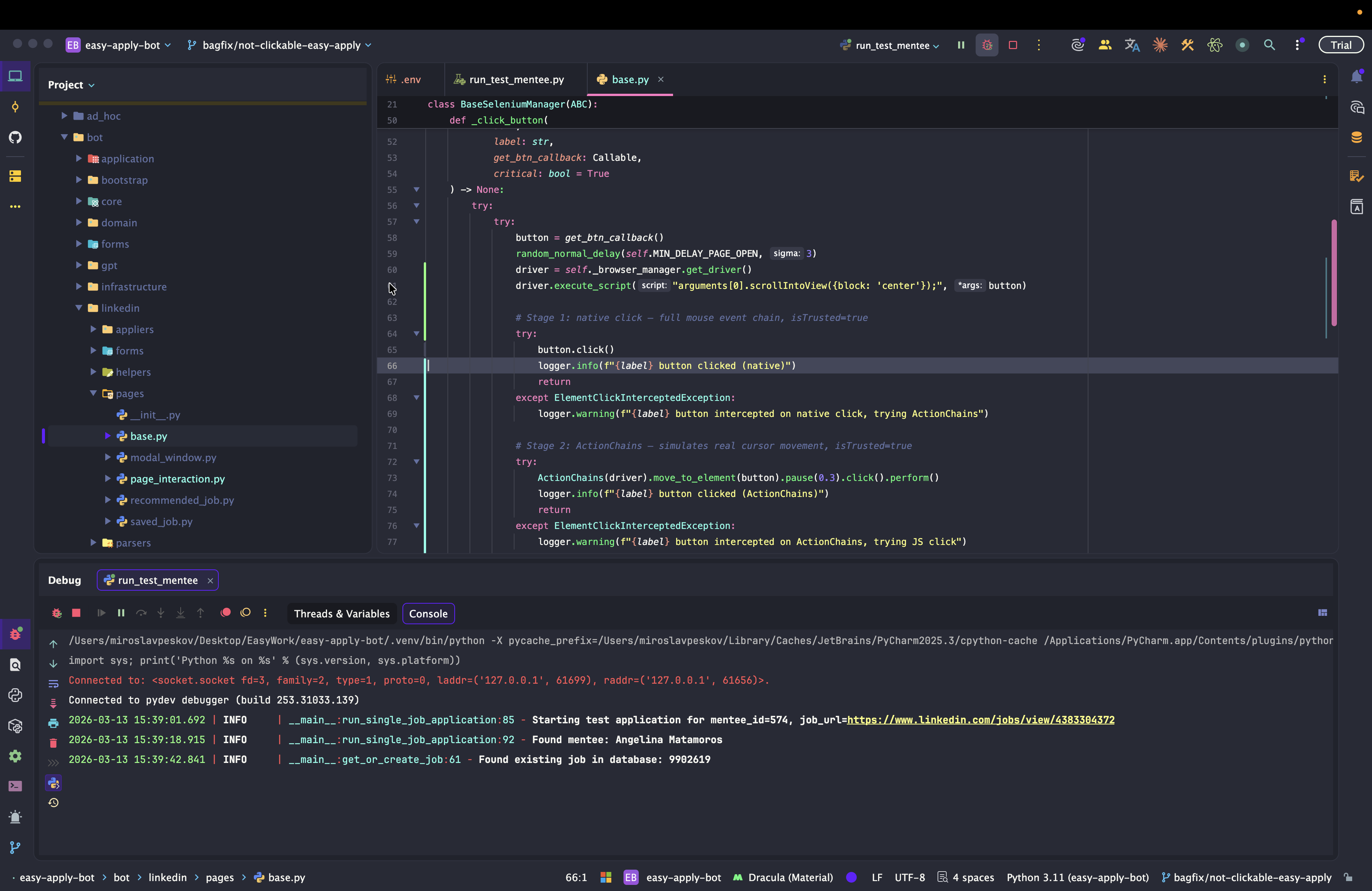The image size is (1372, 891).
Task: Open Notifications bell icon
Action: click(x=1356, y=77)
